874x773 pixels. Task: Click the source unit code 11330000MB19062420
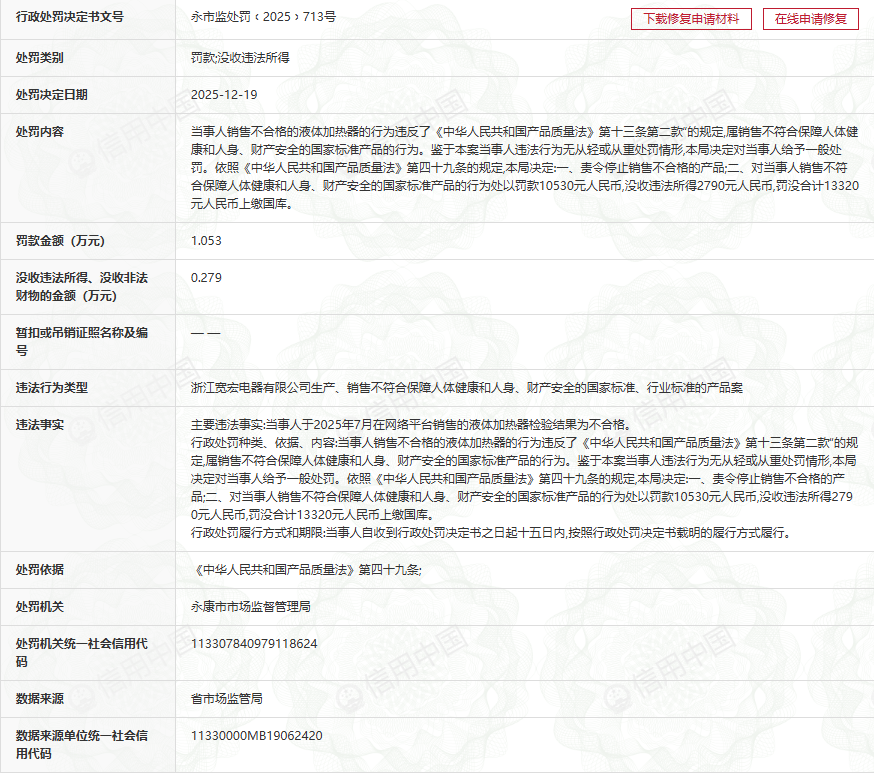(256, 735)
